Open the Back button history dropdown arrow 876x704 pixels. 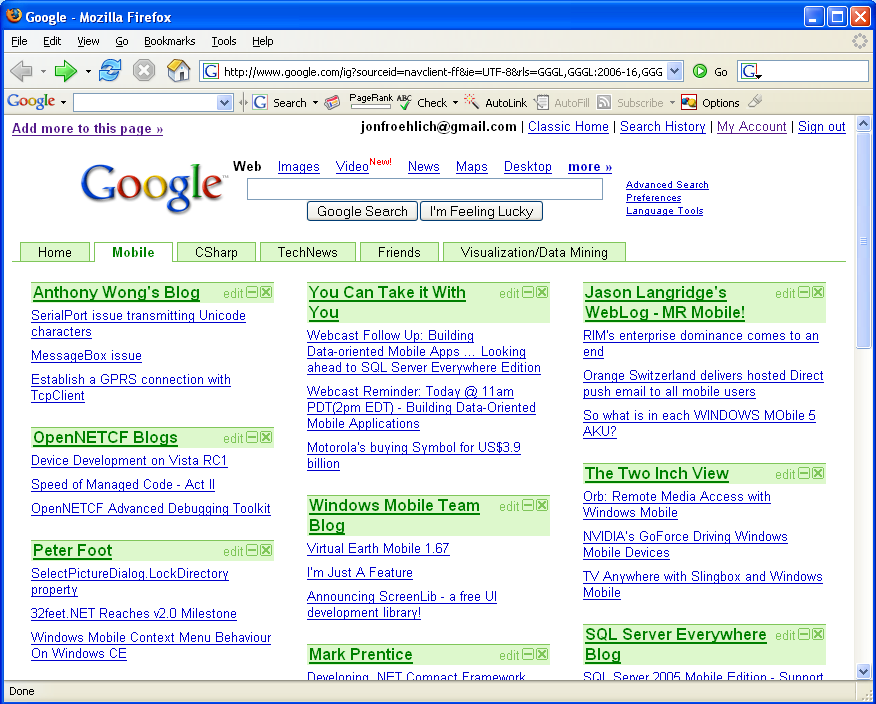click(43, 72)
